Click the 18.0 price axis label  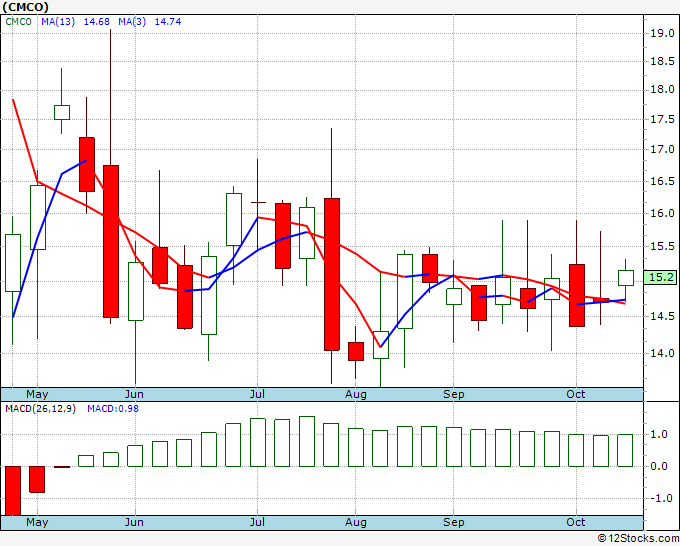662,90
